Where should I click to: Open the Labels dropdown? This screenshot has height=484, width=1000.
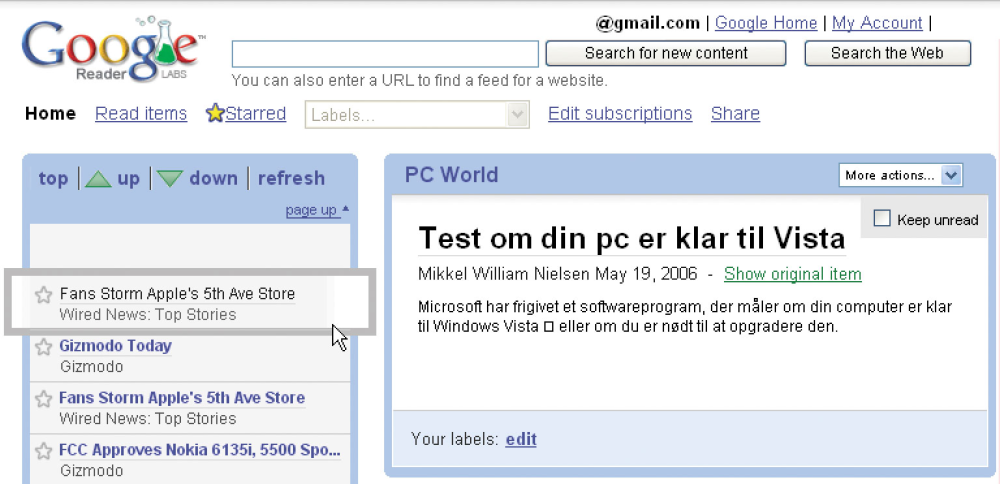(x=417, y=115)
